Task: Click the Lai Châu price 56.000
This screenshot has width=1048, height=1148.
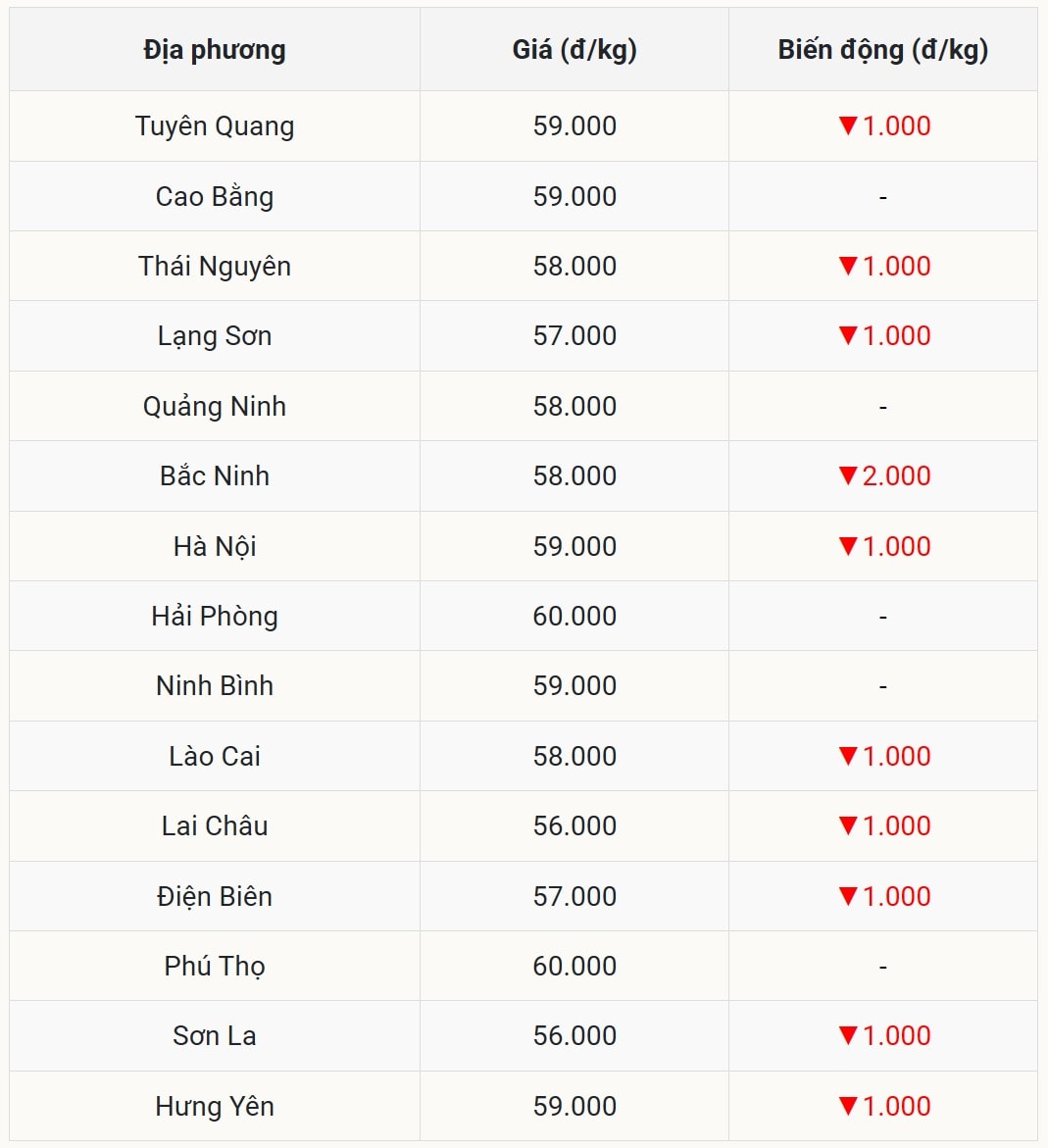Action: point(574,825)
